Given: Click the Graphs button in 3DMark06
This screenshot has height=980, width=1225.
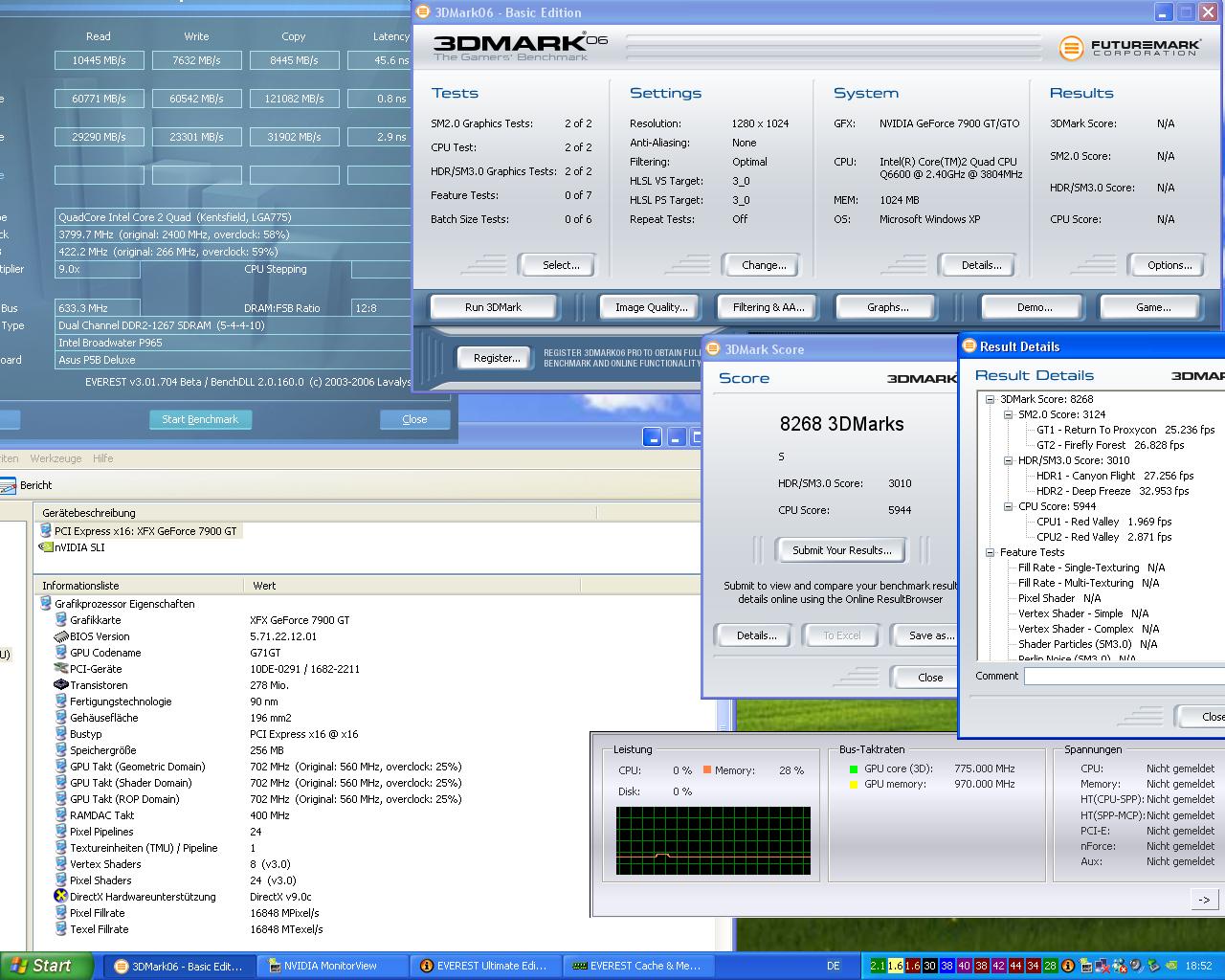Looking at the screenshot, I should (x=888, y=307).
